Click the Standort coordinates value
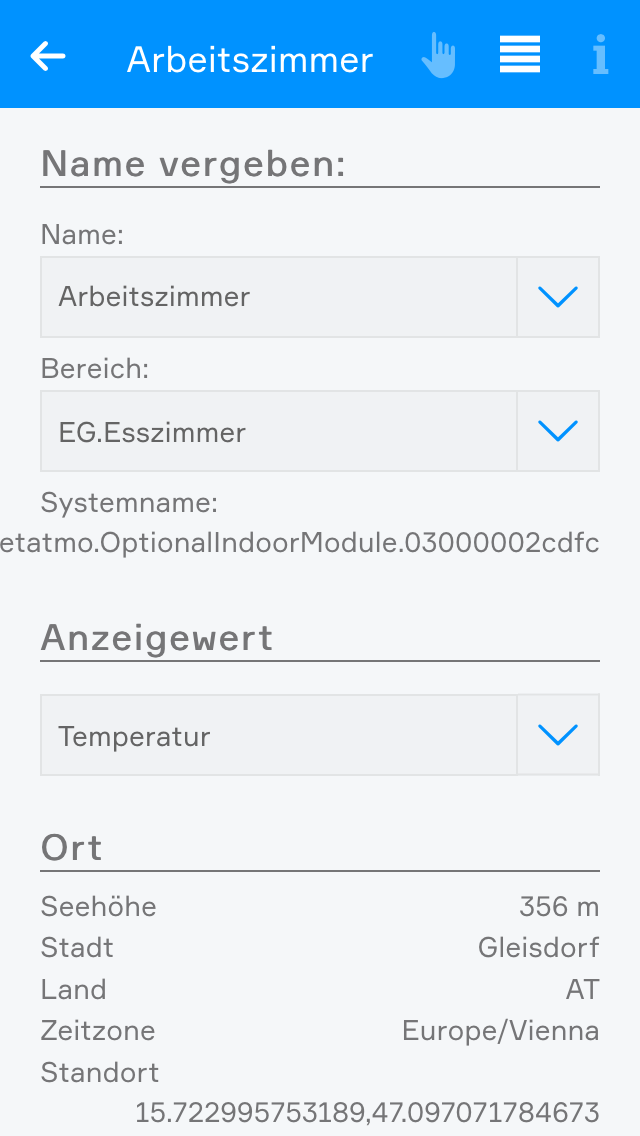Screen dimensions: 640x1136 coord(367,1112)
